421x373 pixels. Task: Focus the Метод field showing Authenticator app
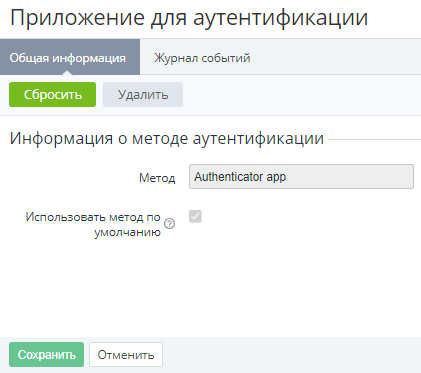[x=301, y=177]
